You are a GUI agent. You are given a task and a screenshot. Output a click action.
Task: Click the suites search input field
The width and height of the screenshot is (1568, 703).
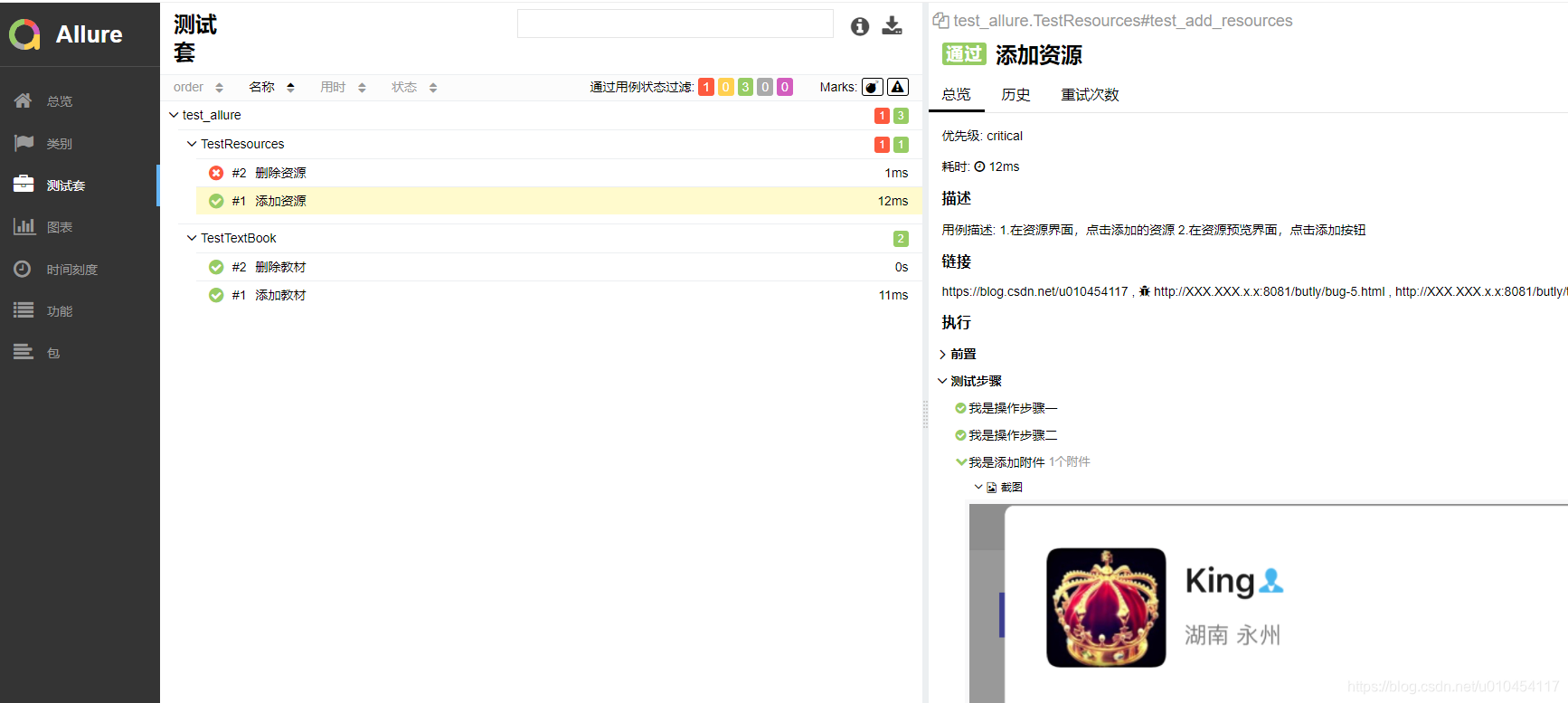(675, 24)
